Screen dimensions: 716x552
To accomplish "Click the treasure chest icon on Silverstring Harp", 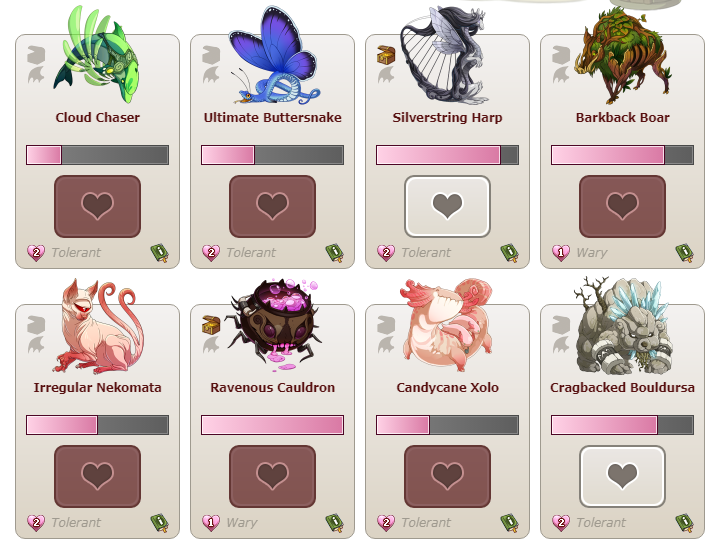I will [x=386, y=55].
